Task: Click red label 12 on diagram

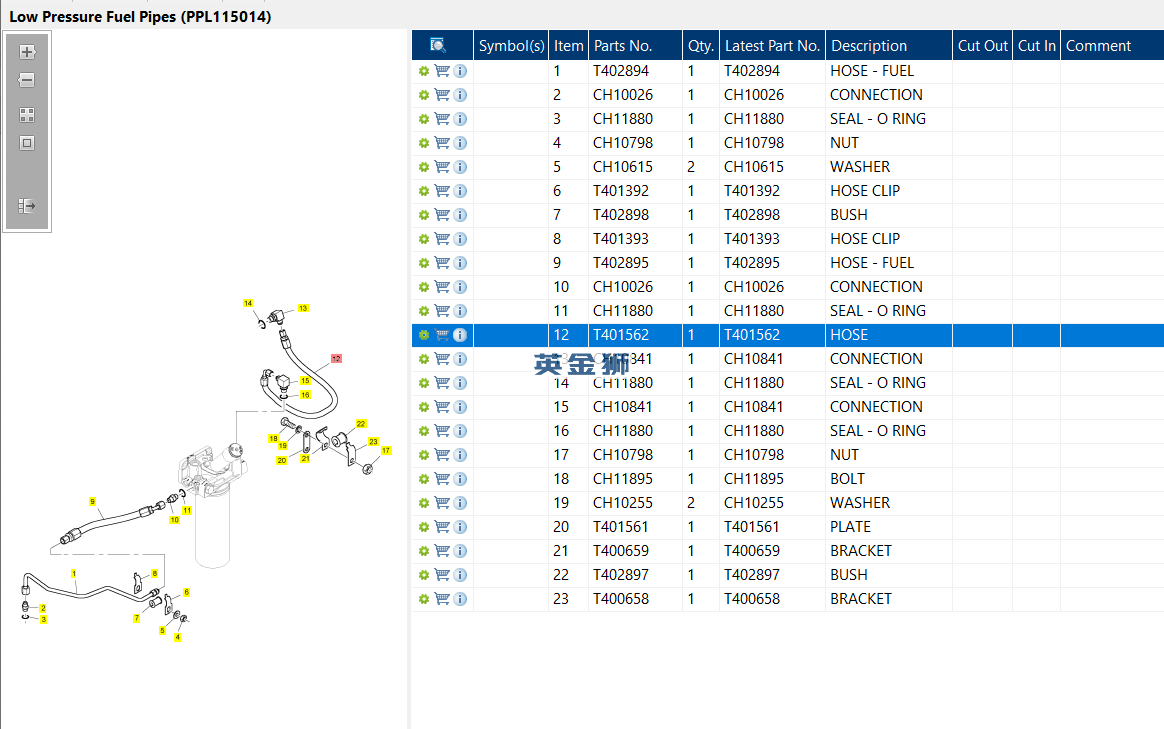Action: 336,359
